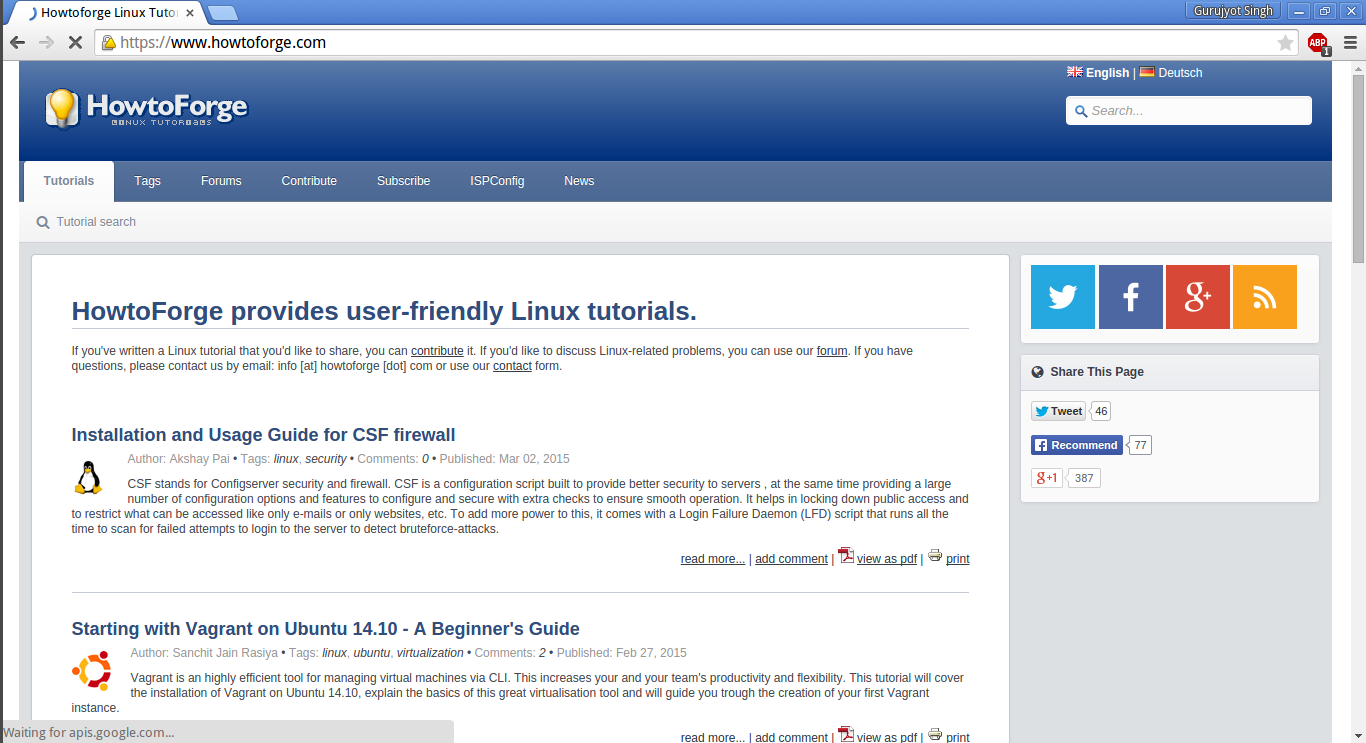Image resolution: width=1366 pixels, height=743 pixels.
Task: Click the Gurujyot Singh profile button
Action: click(1234, 11)
